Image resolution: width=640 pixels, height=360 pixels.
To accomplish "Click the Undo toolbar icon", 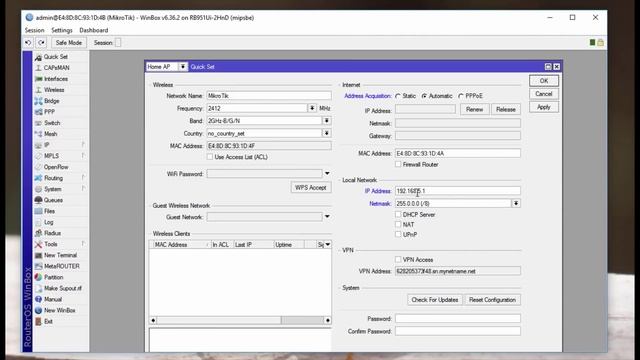I will [x=28, y=42].
